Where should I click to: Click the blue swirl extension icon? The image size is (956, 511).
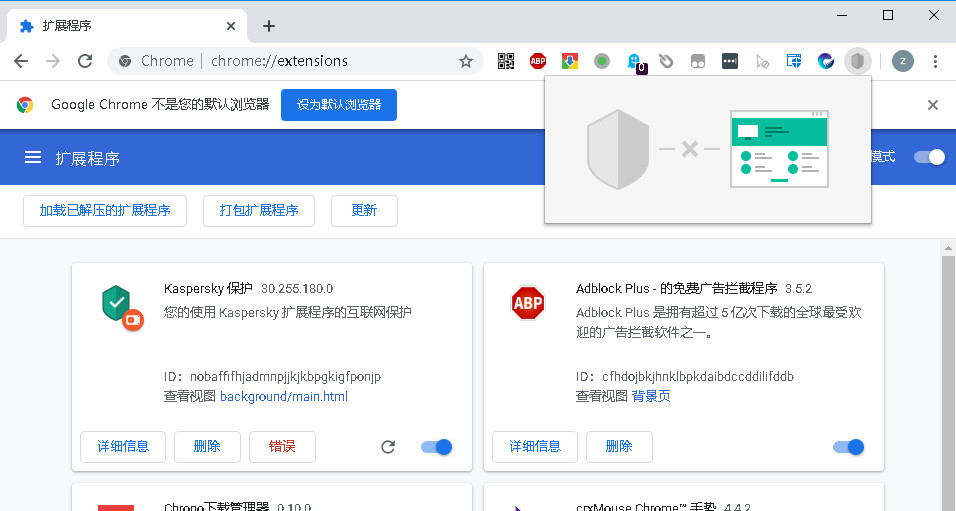(826, 61)
